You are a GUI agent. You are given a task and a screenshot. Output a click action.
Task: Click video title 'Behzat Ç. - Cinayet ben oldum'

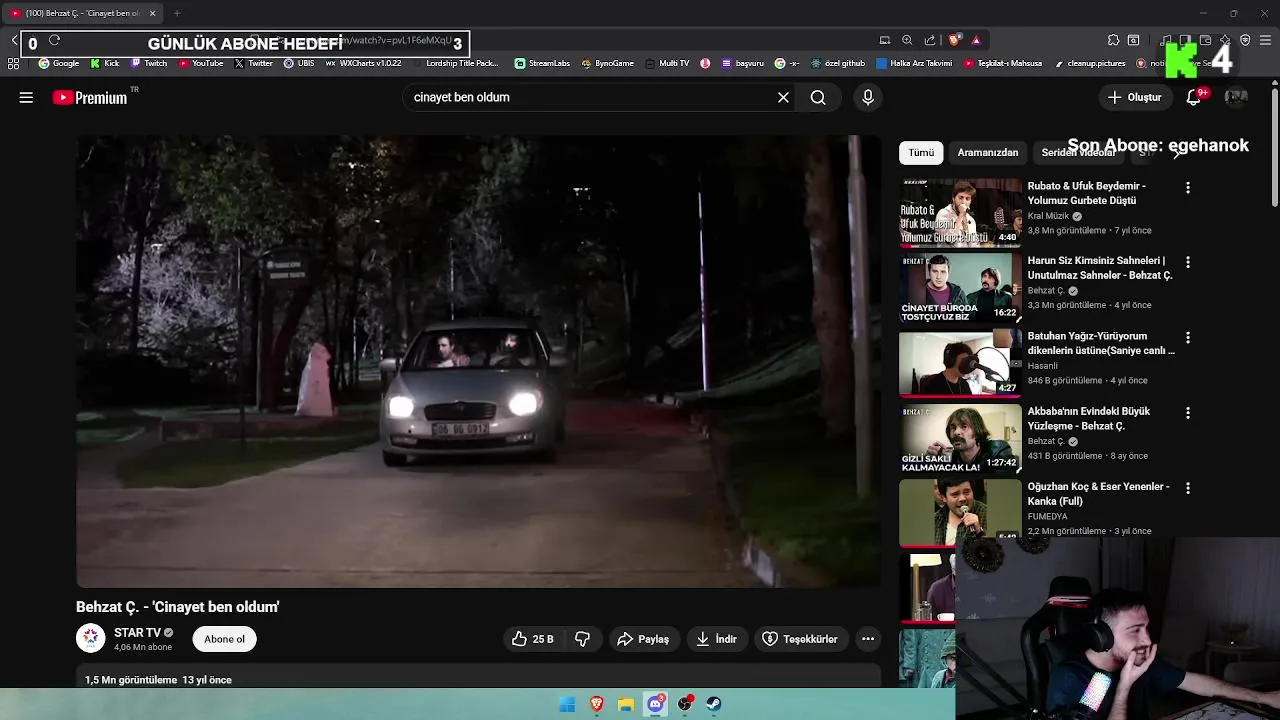178,607
